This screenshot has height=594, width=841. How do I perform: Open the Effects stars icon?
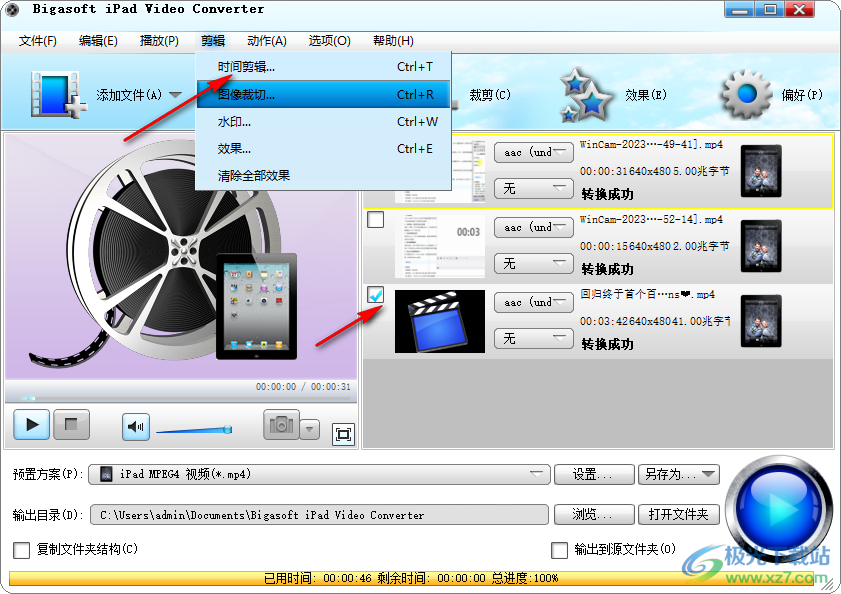click(585, 95)
